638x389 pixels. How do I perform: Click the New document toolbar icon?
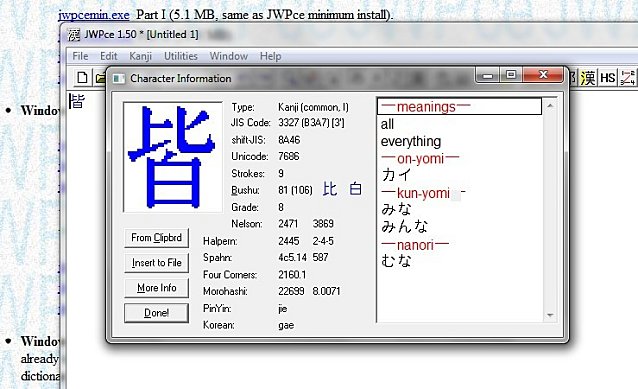[x=82, y=77]
